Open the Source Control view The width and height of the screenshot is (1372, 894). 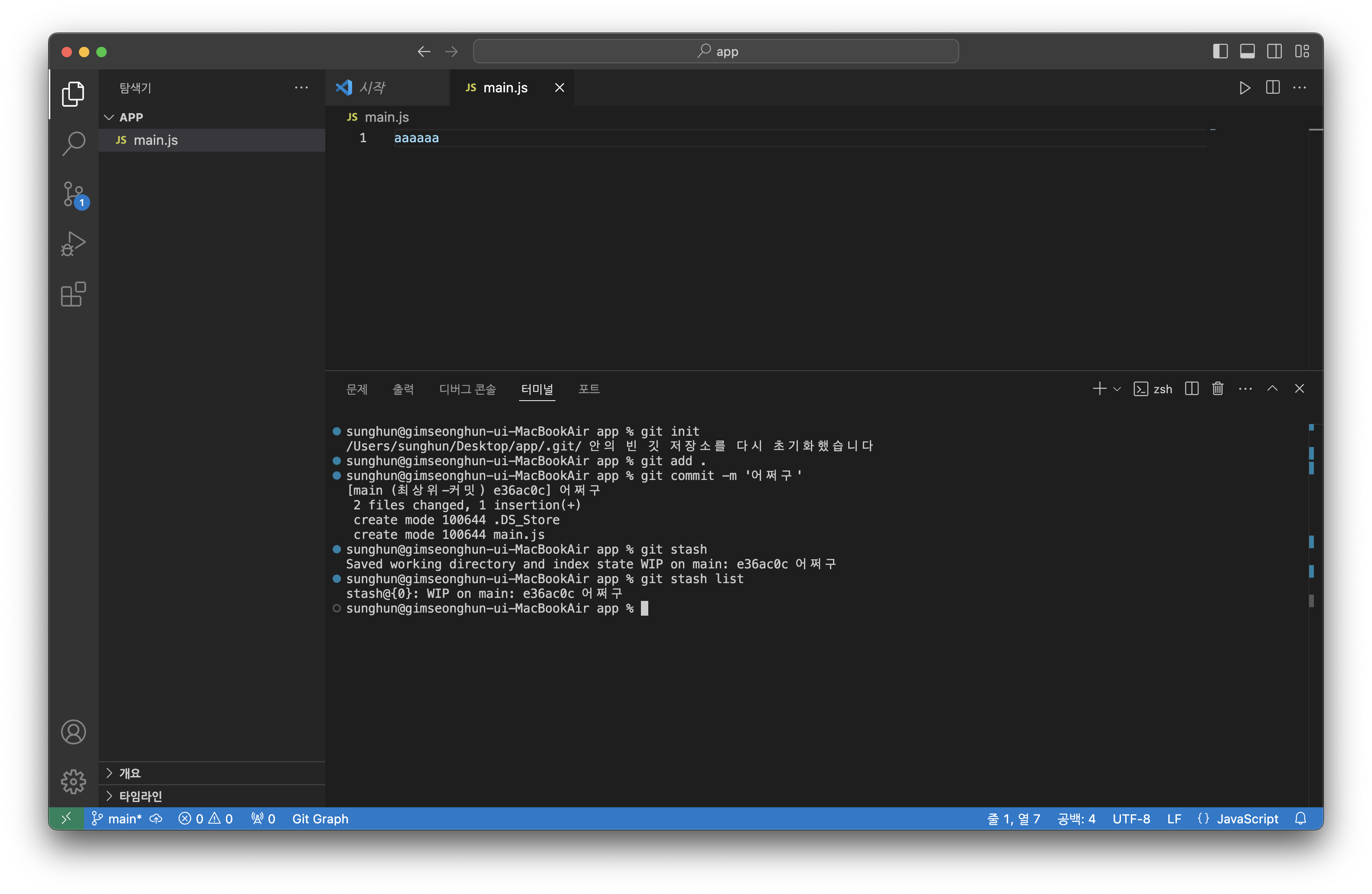74,194
